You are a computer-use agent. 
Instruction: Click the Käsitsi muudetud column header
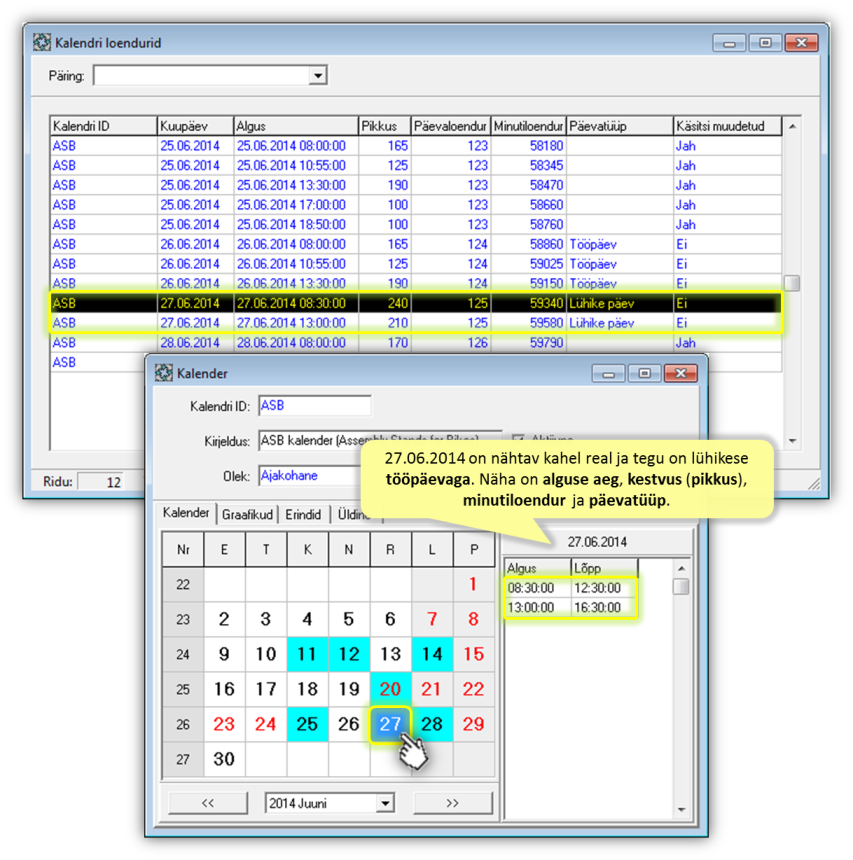727,126
